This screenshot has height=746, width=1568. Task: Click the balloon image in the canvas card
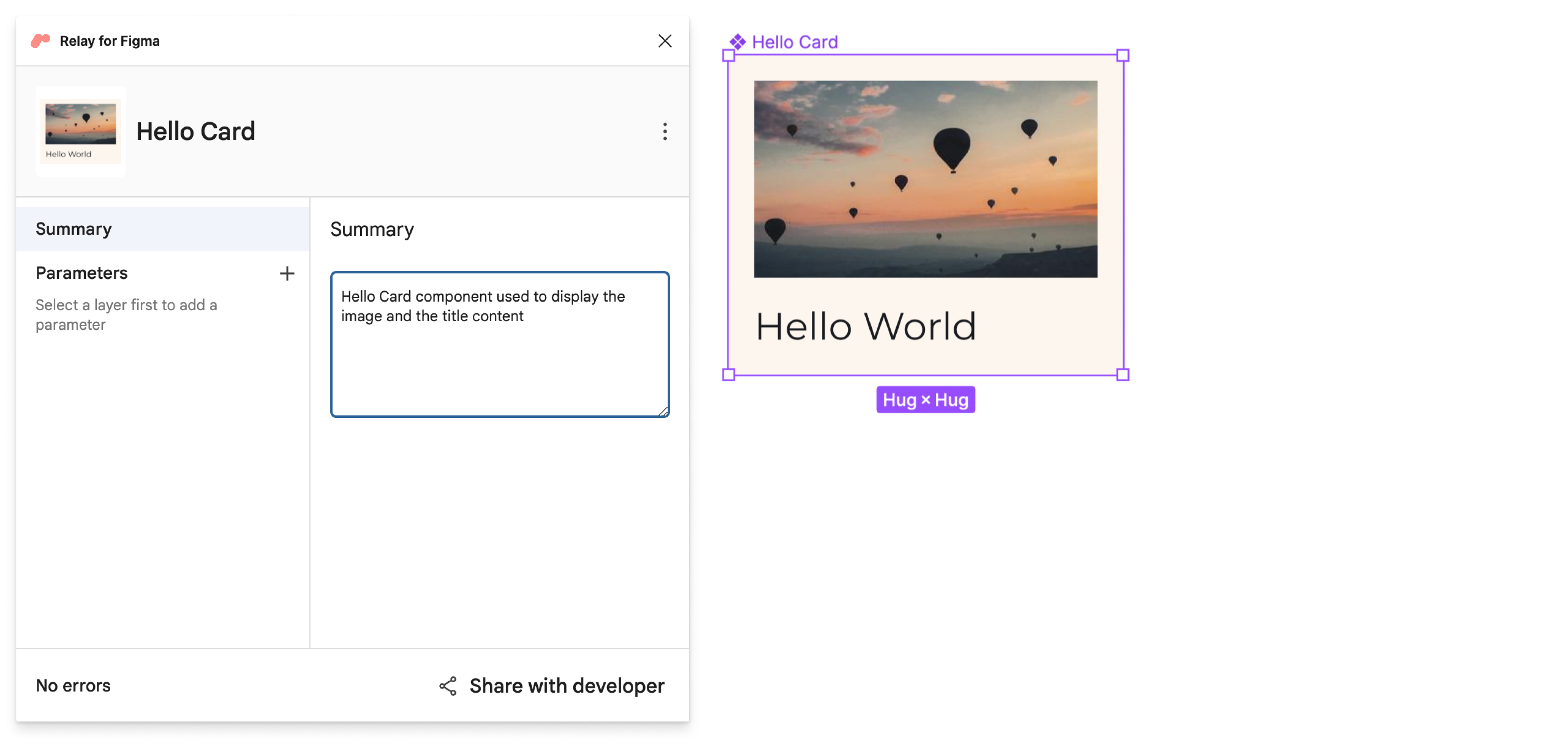[925, 180]
